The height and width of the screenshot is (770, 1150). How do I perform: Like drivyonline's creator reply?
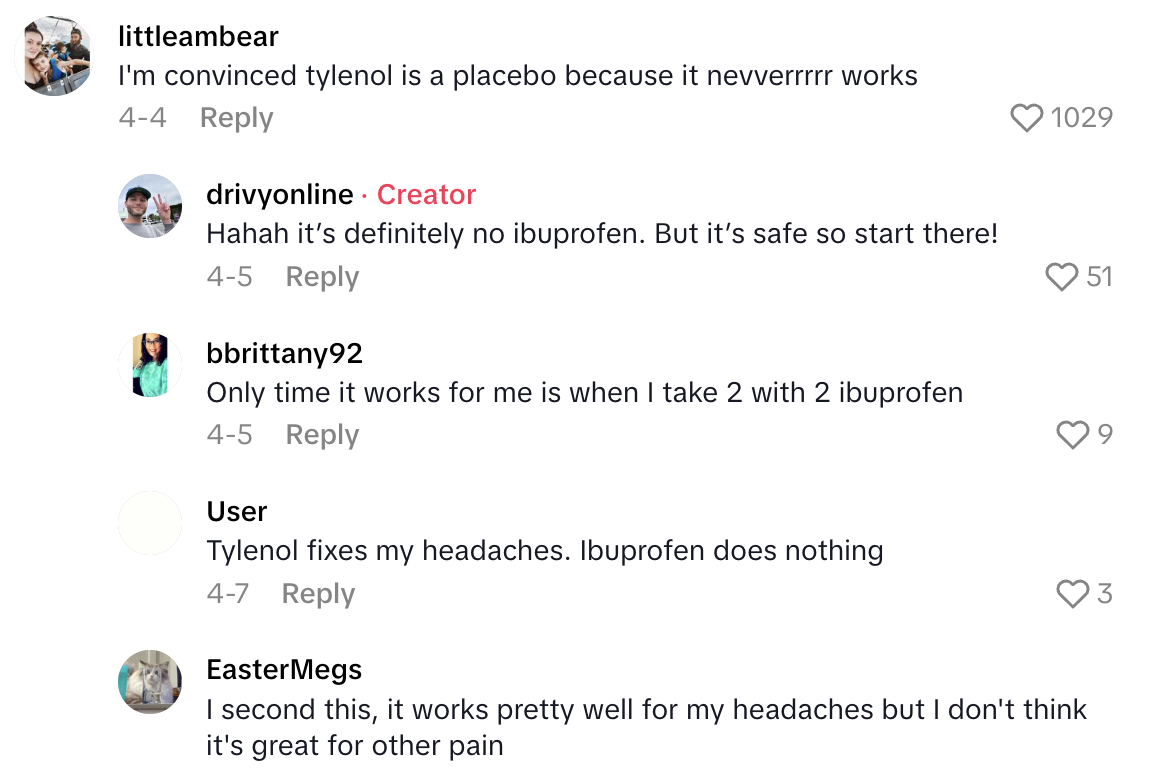coord(1061,276)
